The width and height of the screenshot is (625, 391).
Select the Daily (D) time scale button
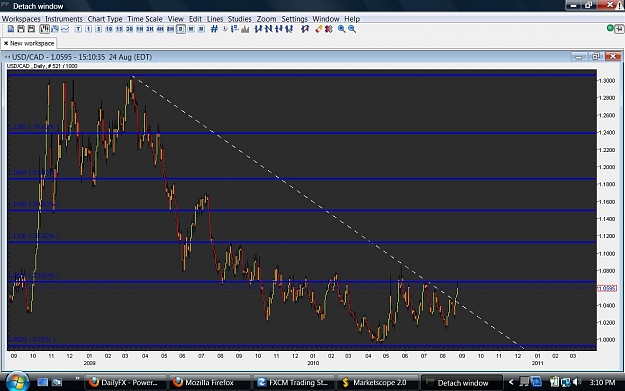[x=181, y=29]
